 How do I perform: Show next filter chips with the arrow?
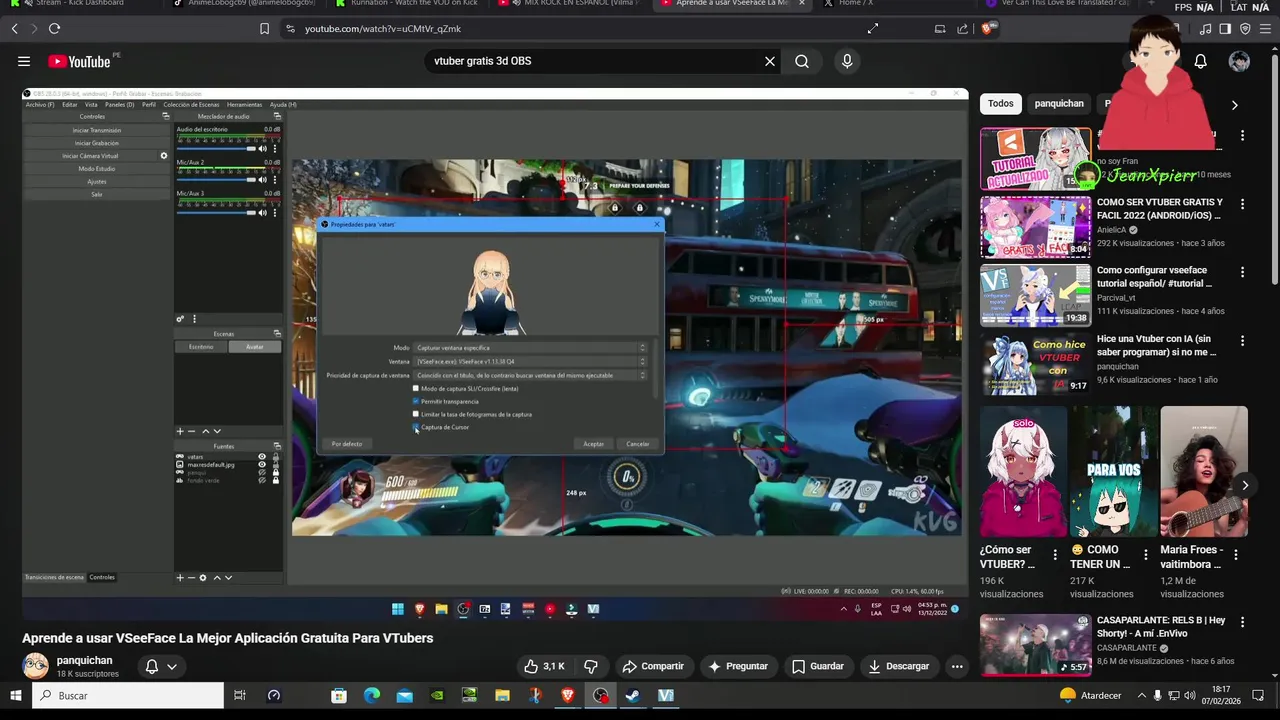tap(1234, 104)
